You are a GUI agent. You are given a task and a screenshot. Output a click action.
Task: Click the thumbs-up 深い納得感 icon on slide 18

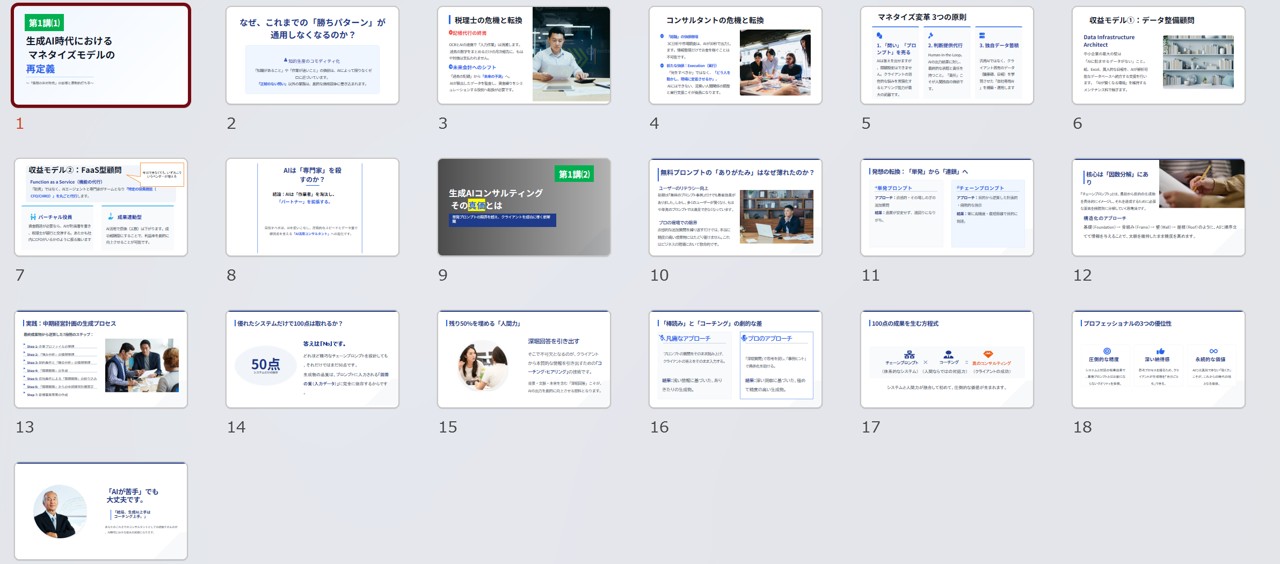pos(1160,351)
